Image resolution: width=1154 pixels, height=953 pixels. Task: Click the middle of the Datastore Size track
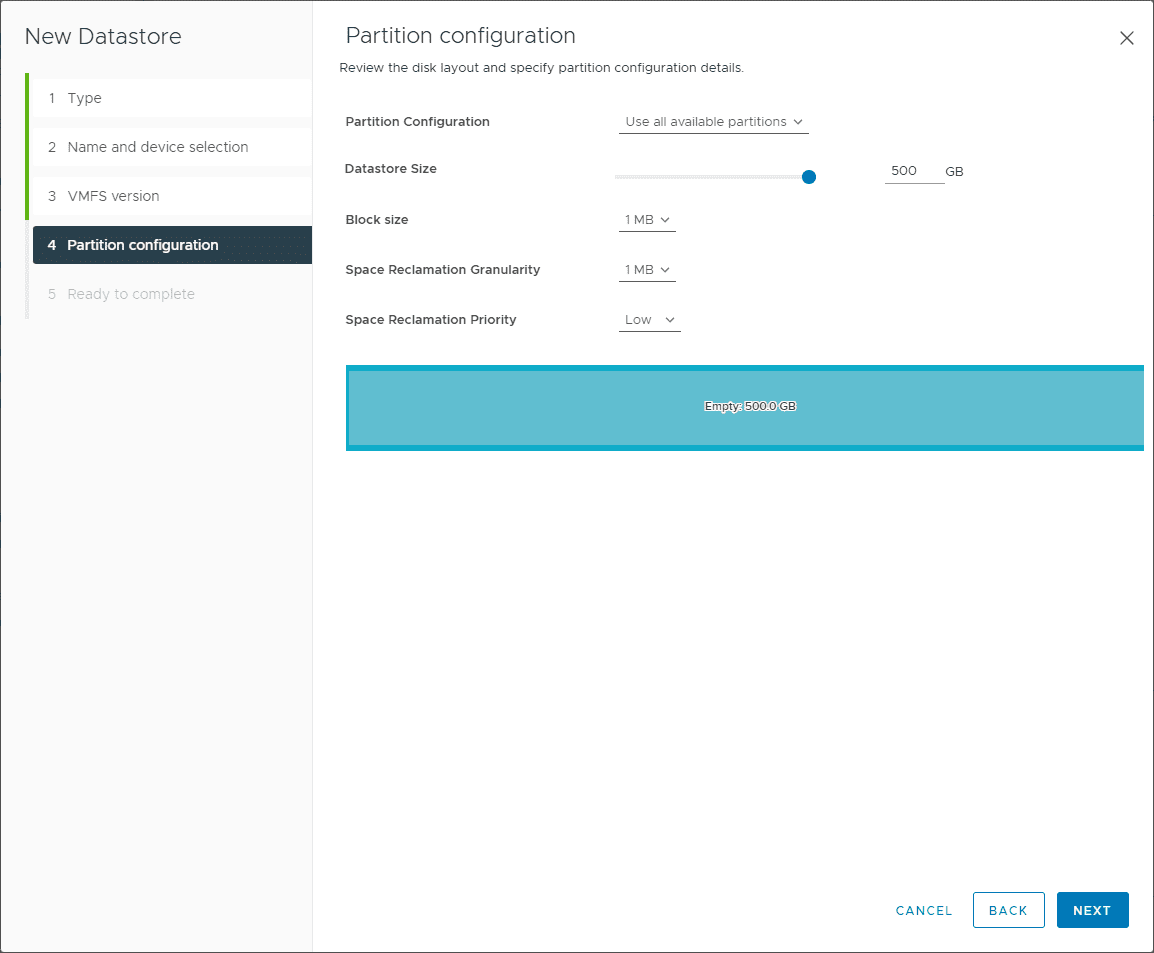pos(712,177)
